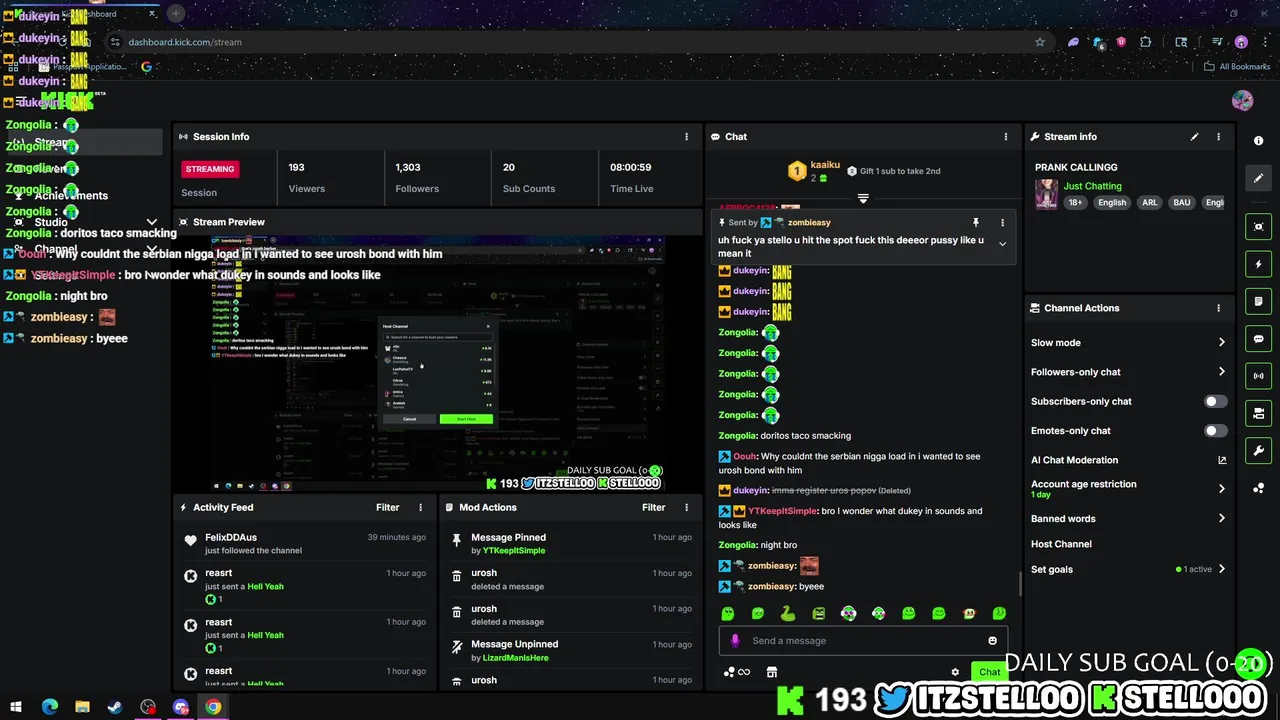Open the emoji picker in message box
This screenshot has height=720, width=1280.
point(992,641)
